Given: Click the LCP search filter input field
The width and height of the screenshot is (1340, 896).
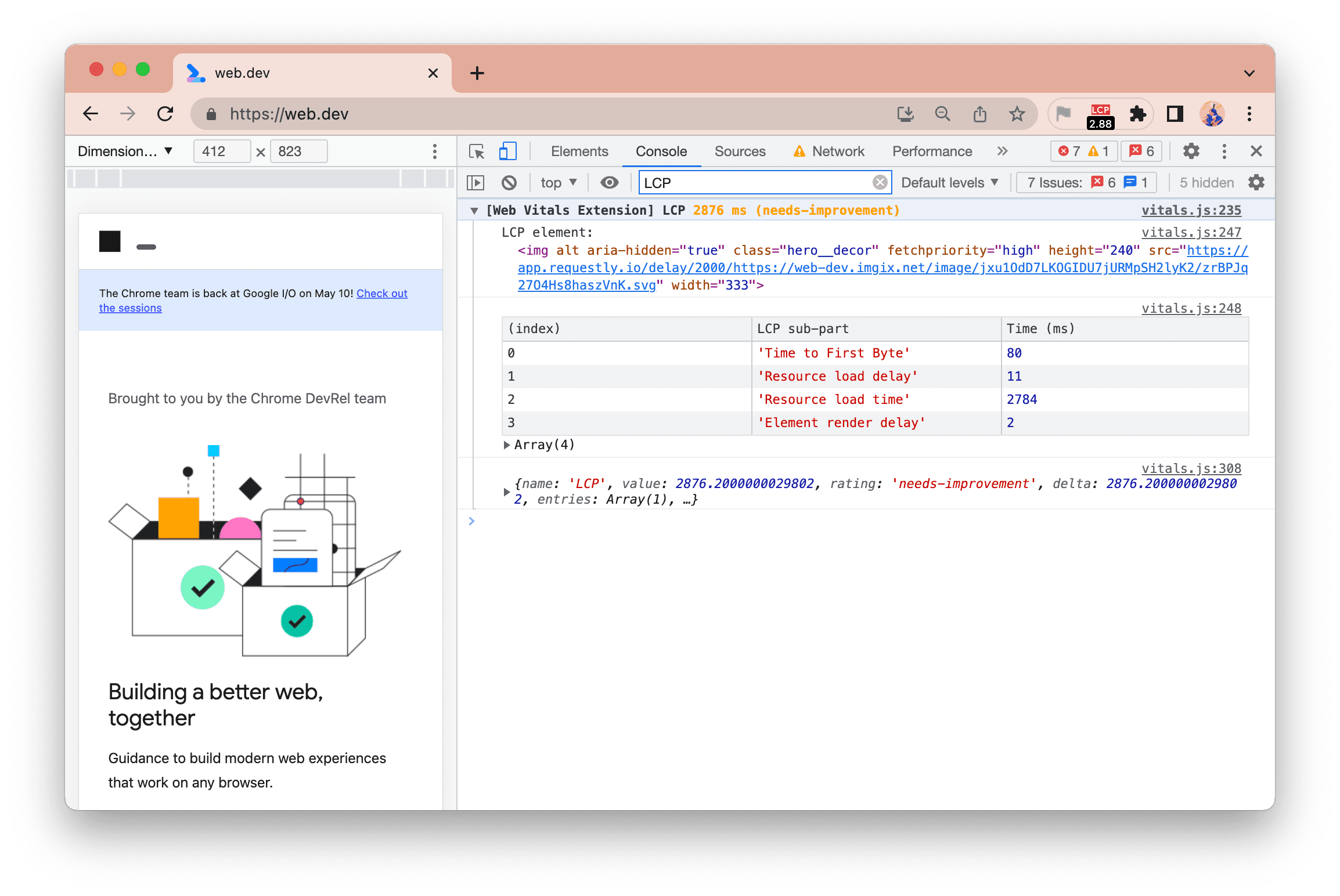Looking at the screenshot, I should click(x=762, y=182).
